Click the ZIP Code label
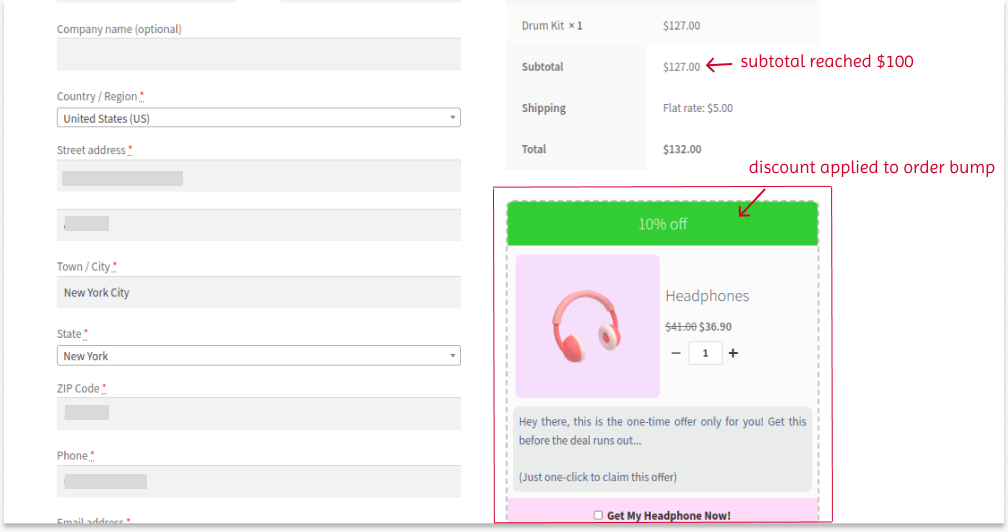This screenshot has height=532, width=1008. point(78,388)
